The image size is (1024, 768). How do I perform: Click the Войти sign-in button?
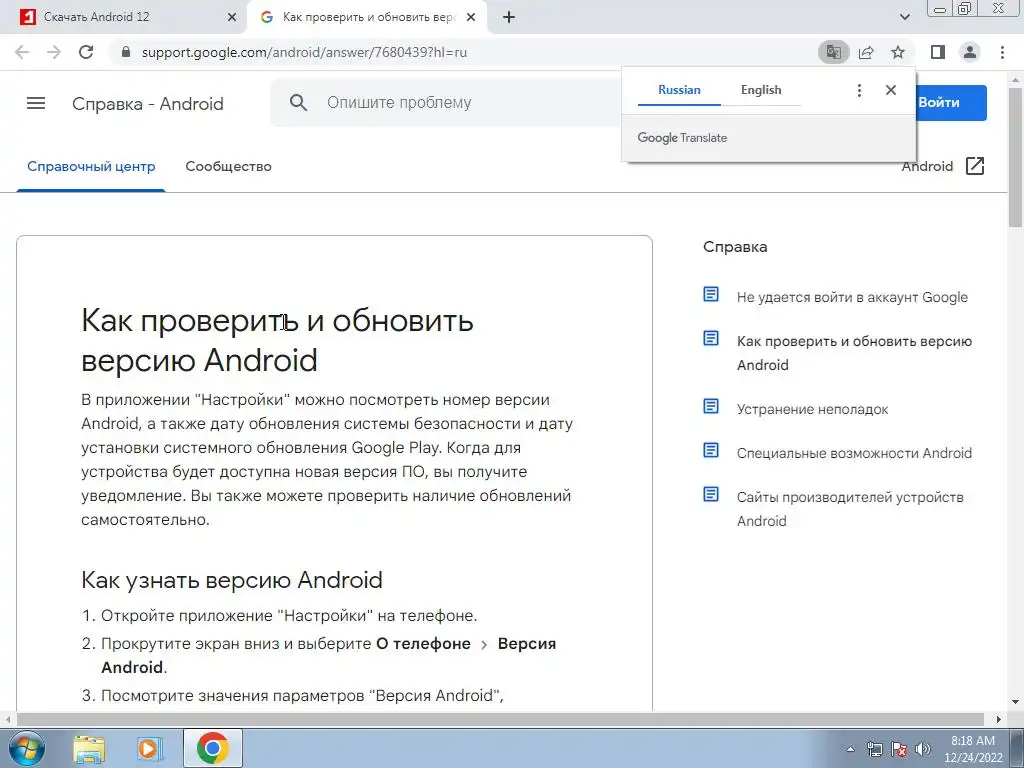click(950, 103)
